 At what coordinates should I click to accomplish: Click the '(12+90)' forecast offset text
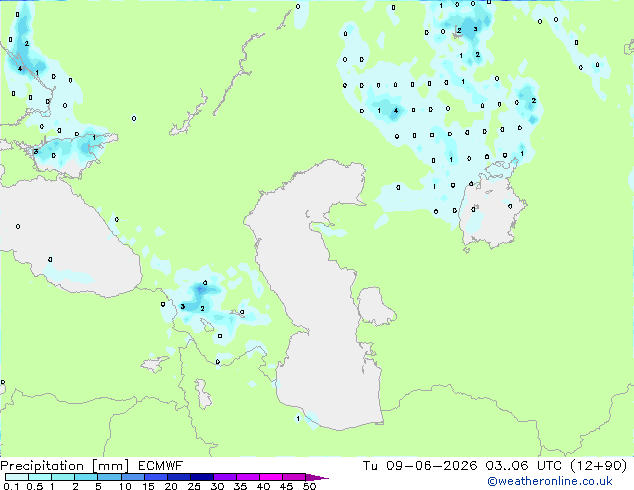pos(598,466)
